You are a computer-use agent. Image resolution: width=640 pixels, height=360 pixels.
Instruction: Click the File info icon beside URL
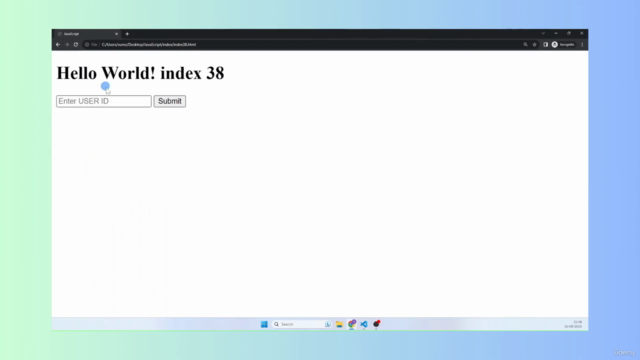click(91, 44)
